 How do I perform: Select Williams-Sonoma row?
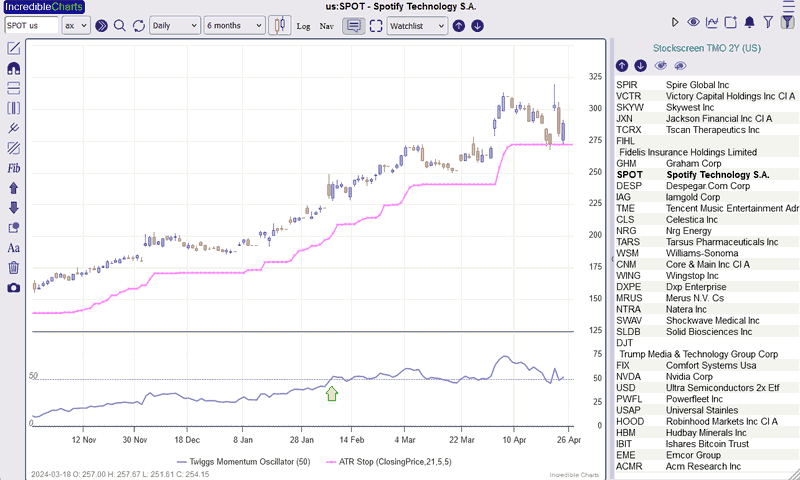tap(707, 253)
